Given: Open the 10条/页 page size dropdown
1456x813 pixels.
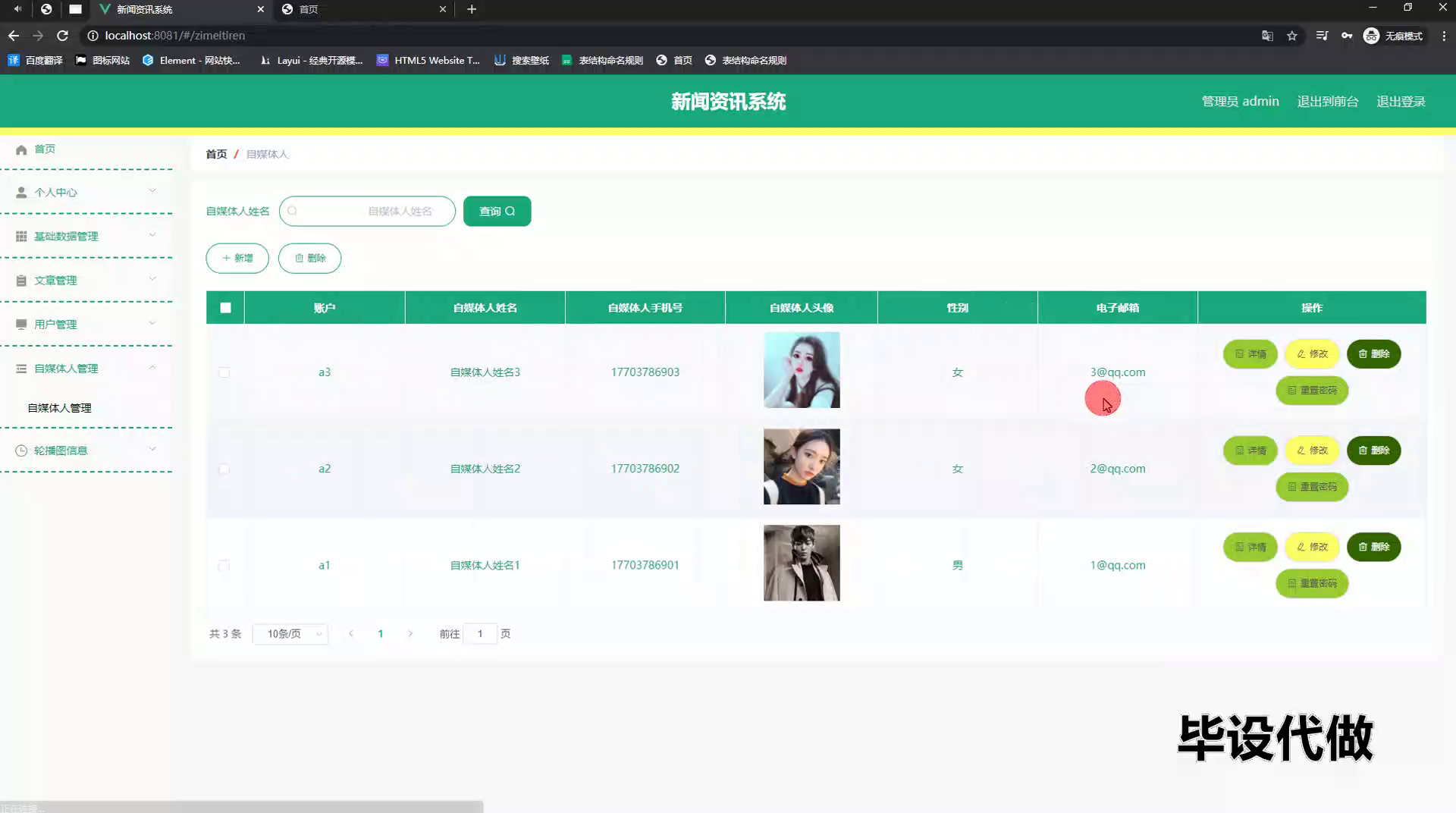Looking at the screenshot, I should coord(290,634).
